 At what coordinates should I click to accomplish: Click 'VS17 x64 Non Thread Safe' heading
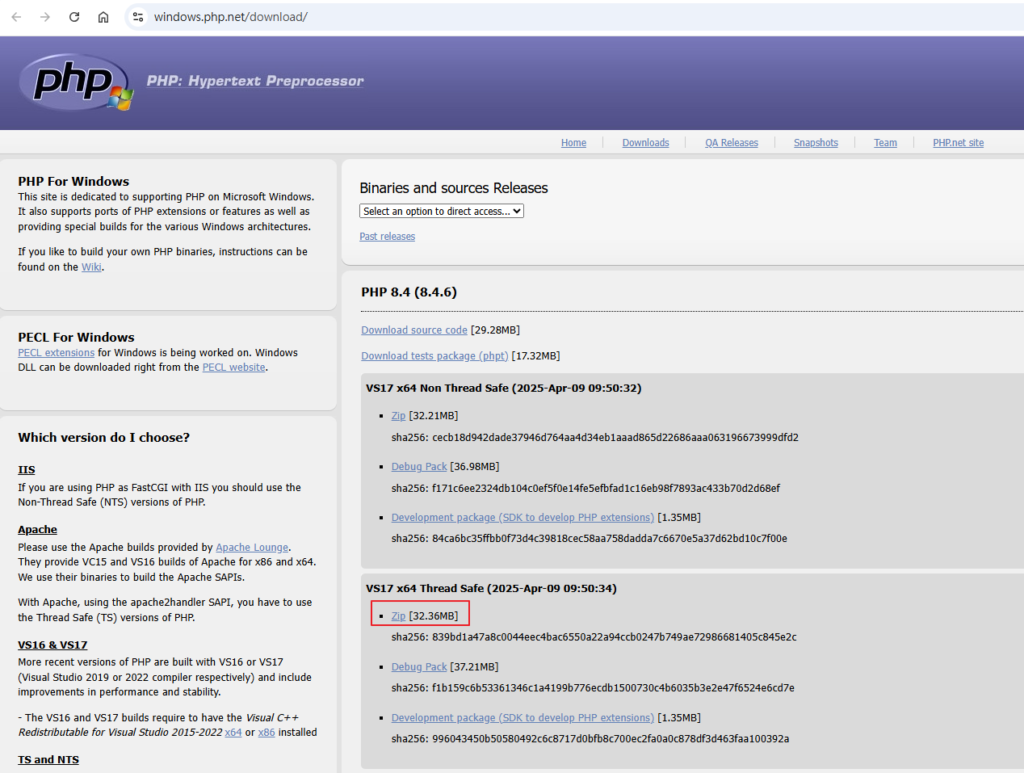[x=504, y=388]
